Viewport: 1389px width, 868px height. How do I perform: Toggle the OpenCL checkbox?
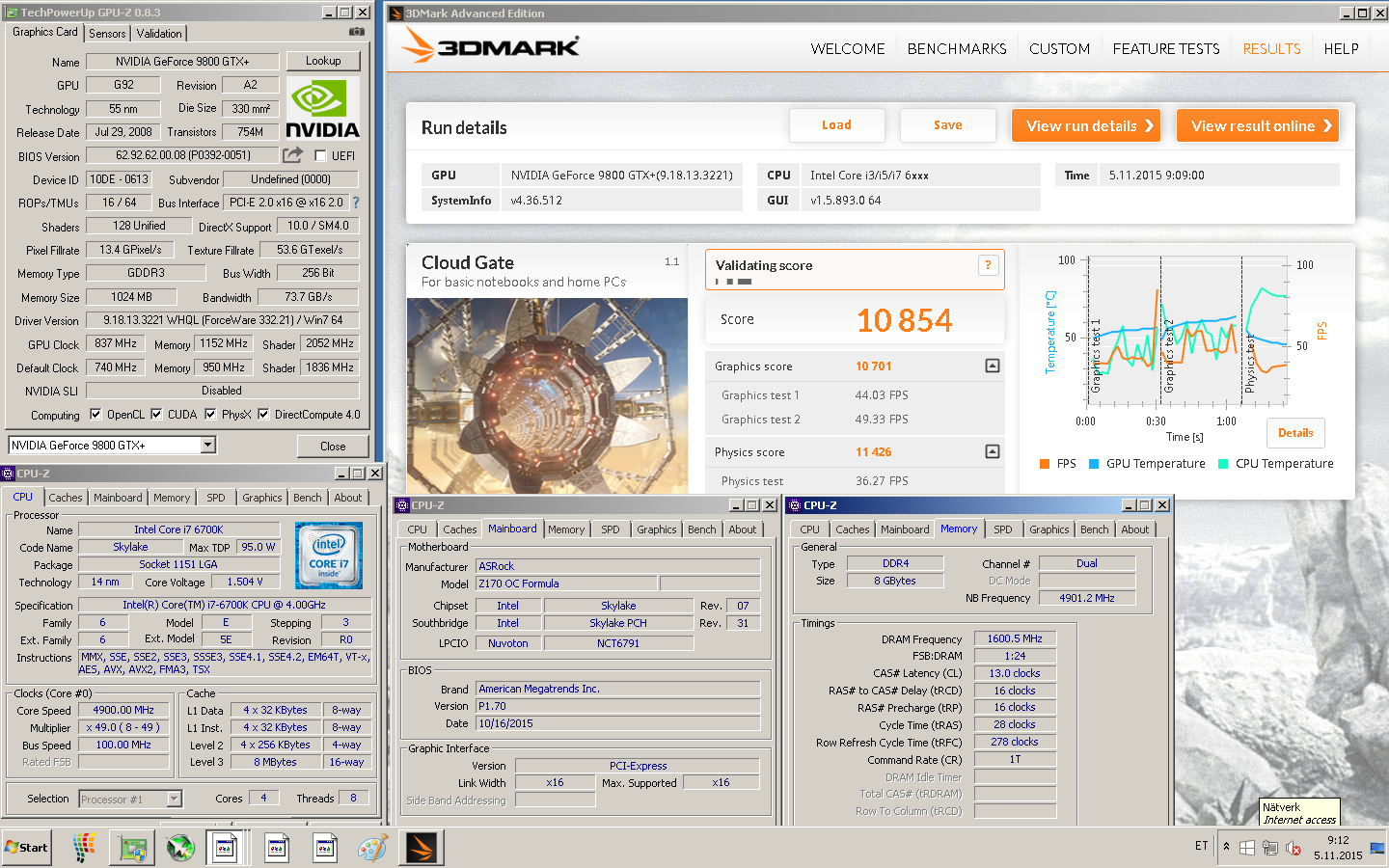pos(95,415)
